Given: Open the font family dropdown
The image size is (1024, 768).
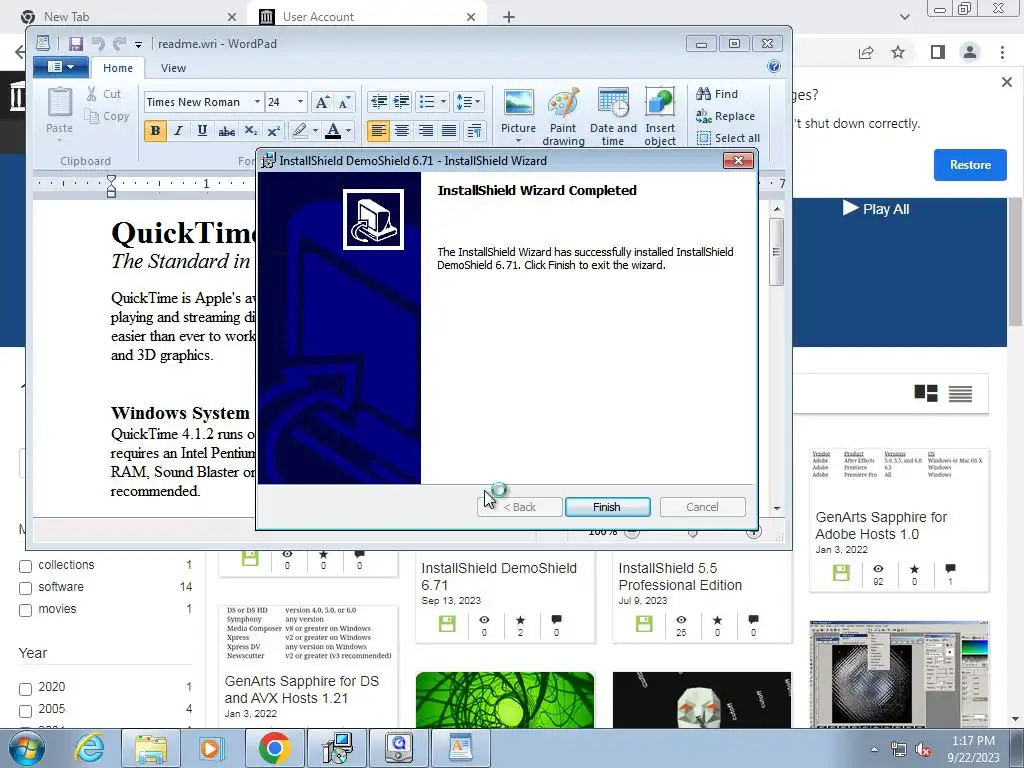Looking at the screenshot, I should click(257, 102).
